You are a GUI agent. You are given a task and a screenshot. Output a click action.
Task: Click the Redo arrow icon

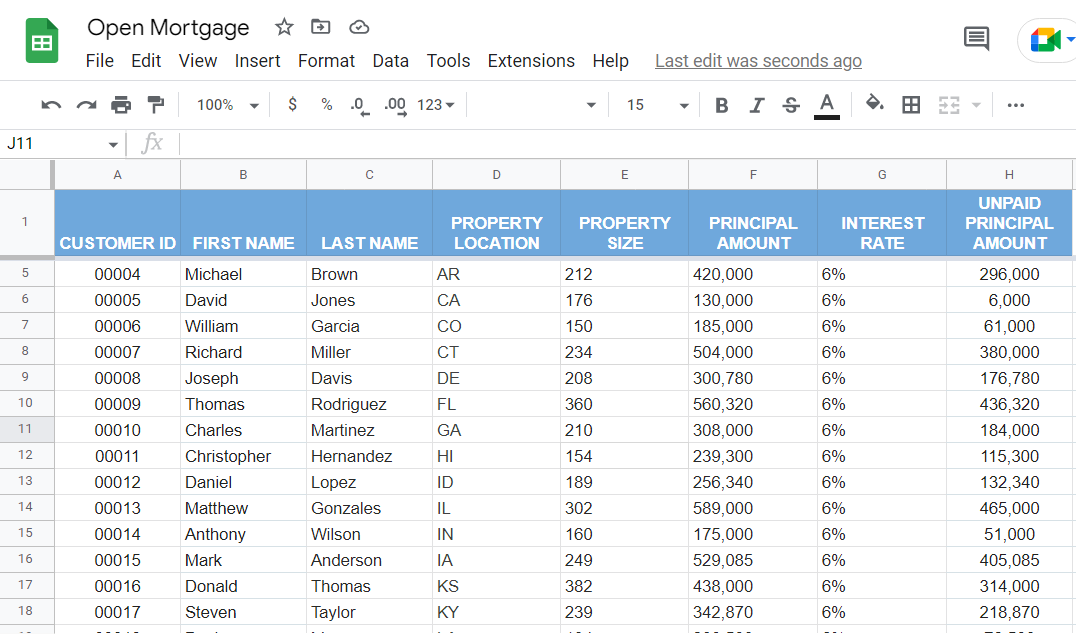coord(87,105)
